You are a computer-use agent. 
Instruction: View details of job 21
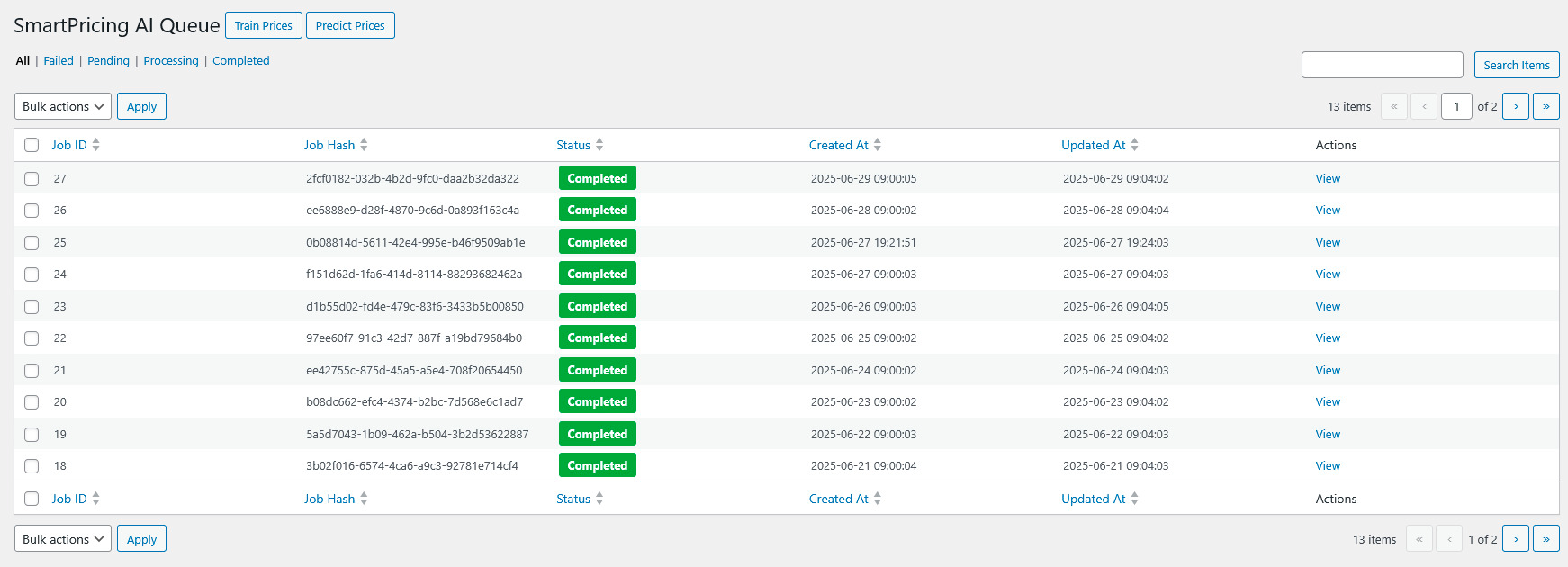(1328, 370)
